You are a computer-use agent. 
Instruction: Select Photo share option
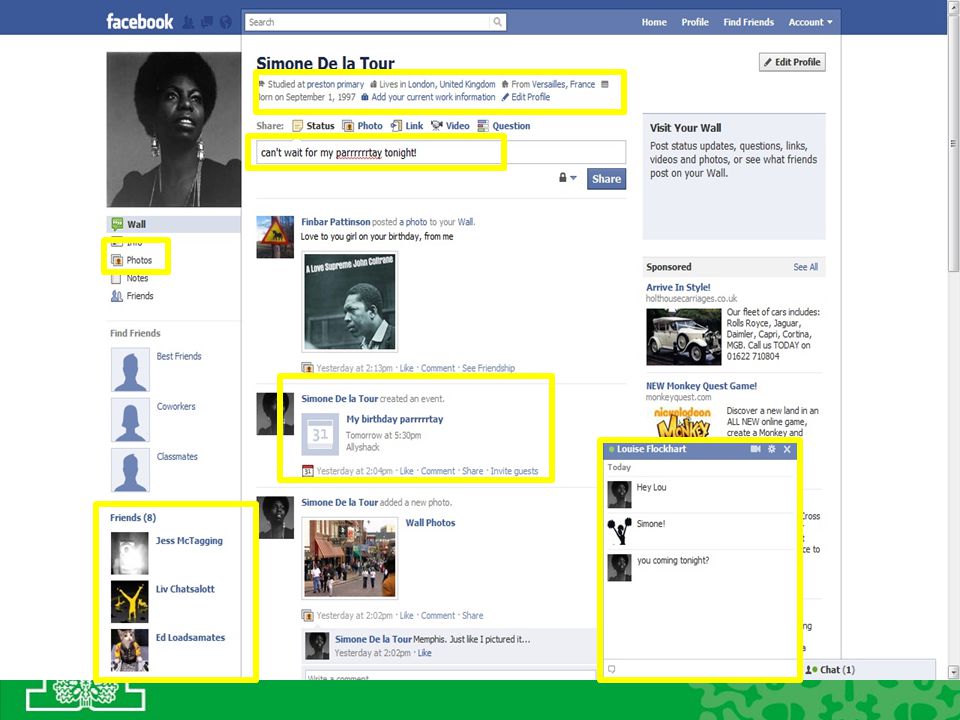coord(362,126)
